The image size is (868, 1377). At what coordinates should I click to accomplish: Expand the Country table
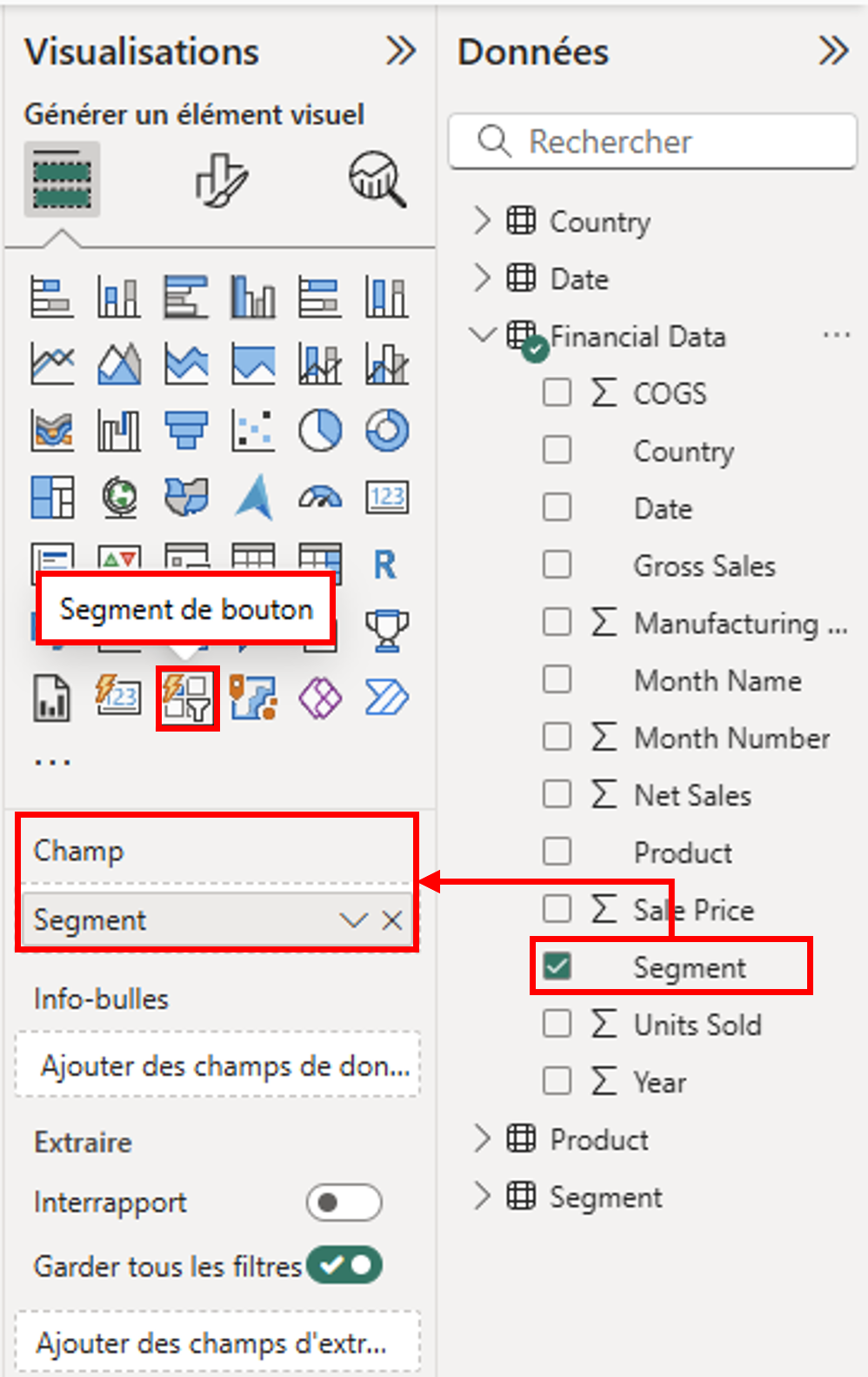pos(482,221)
